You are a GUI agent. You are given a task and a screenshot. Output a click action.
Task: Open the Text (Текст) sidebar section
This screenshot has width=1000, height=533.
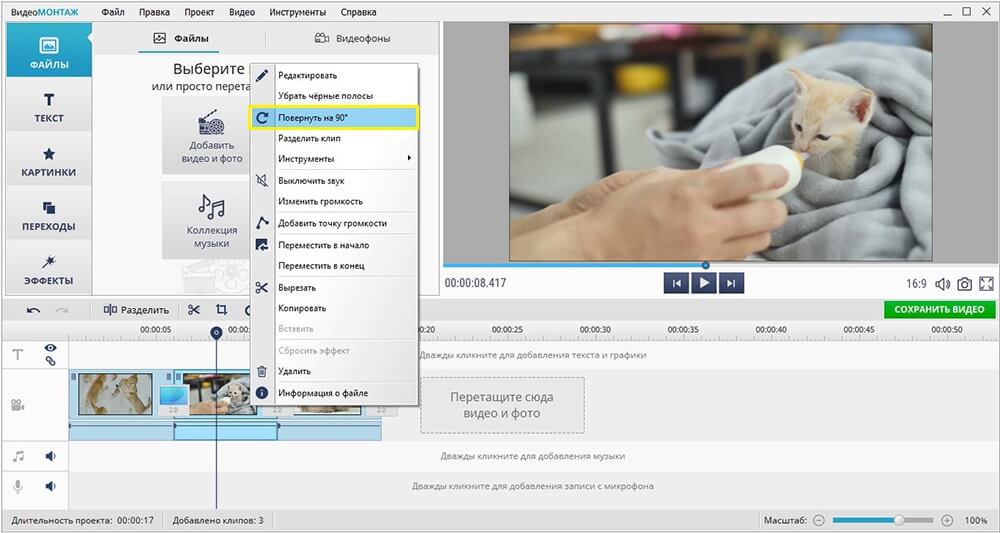48,107
